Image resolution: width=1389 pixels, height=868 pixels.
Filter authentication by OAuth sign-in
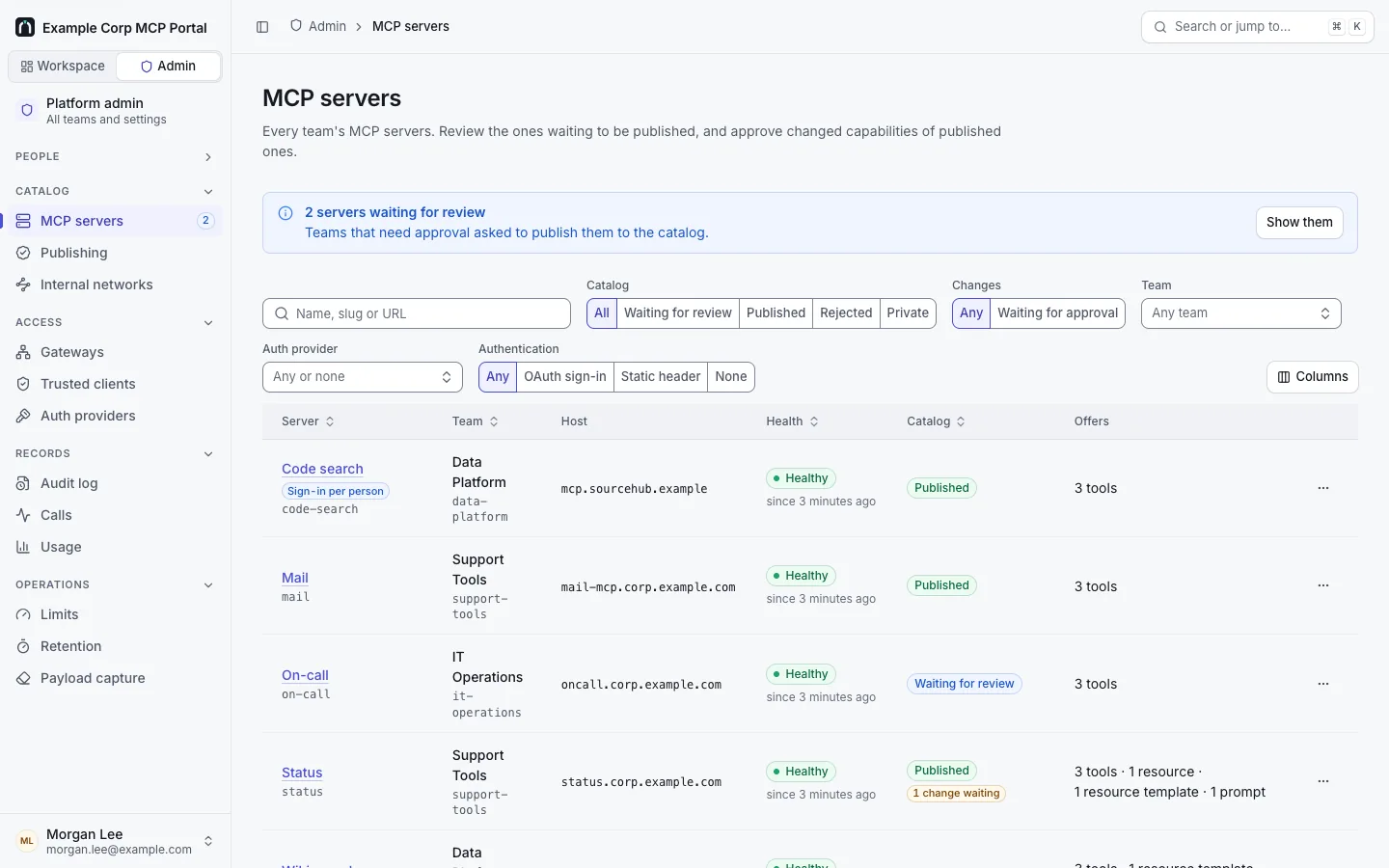(565, 377)
